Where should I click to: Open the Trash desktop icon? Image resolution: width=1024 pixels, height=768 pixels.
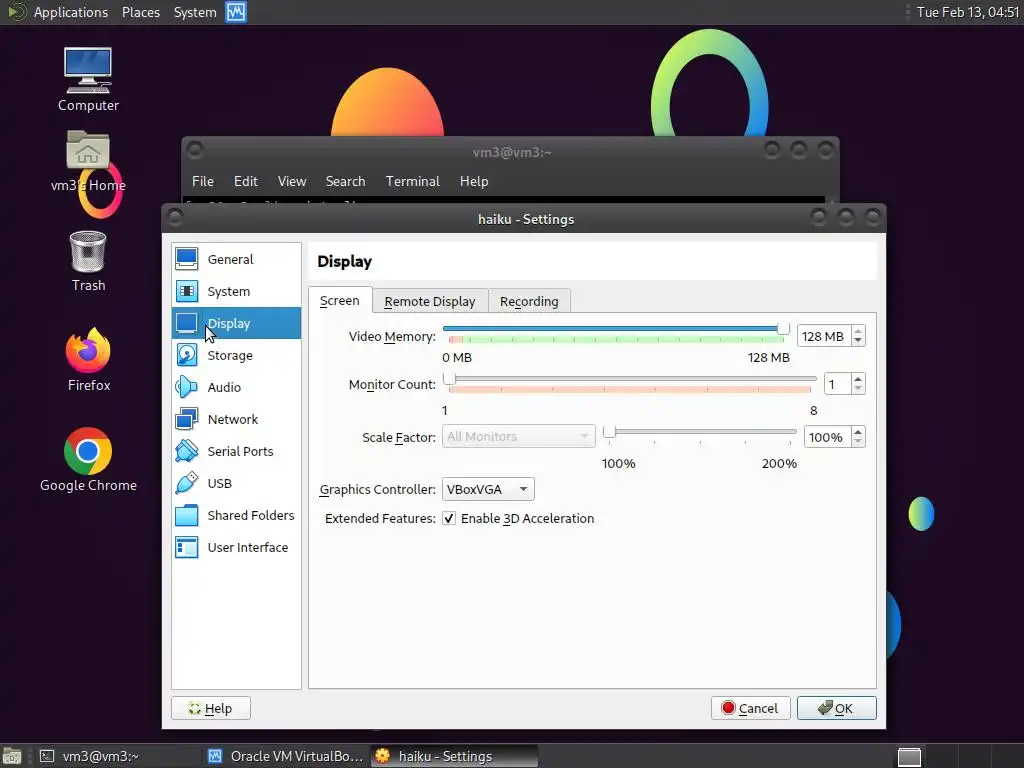88,251
